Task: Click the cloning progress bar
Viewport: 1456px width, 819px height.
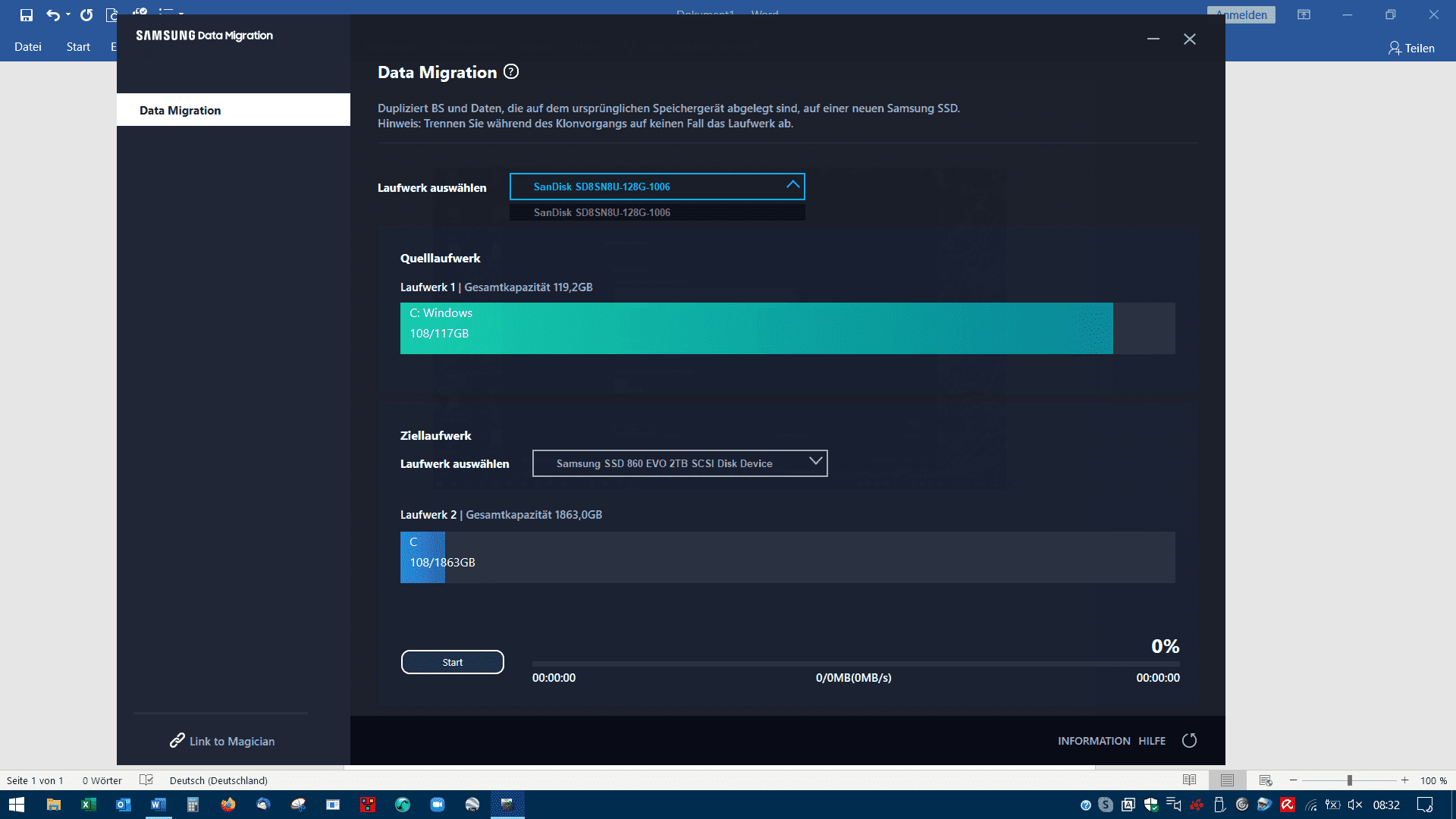Action: pyautogui.click(x=855, y=664)
